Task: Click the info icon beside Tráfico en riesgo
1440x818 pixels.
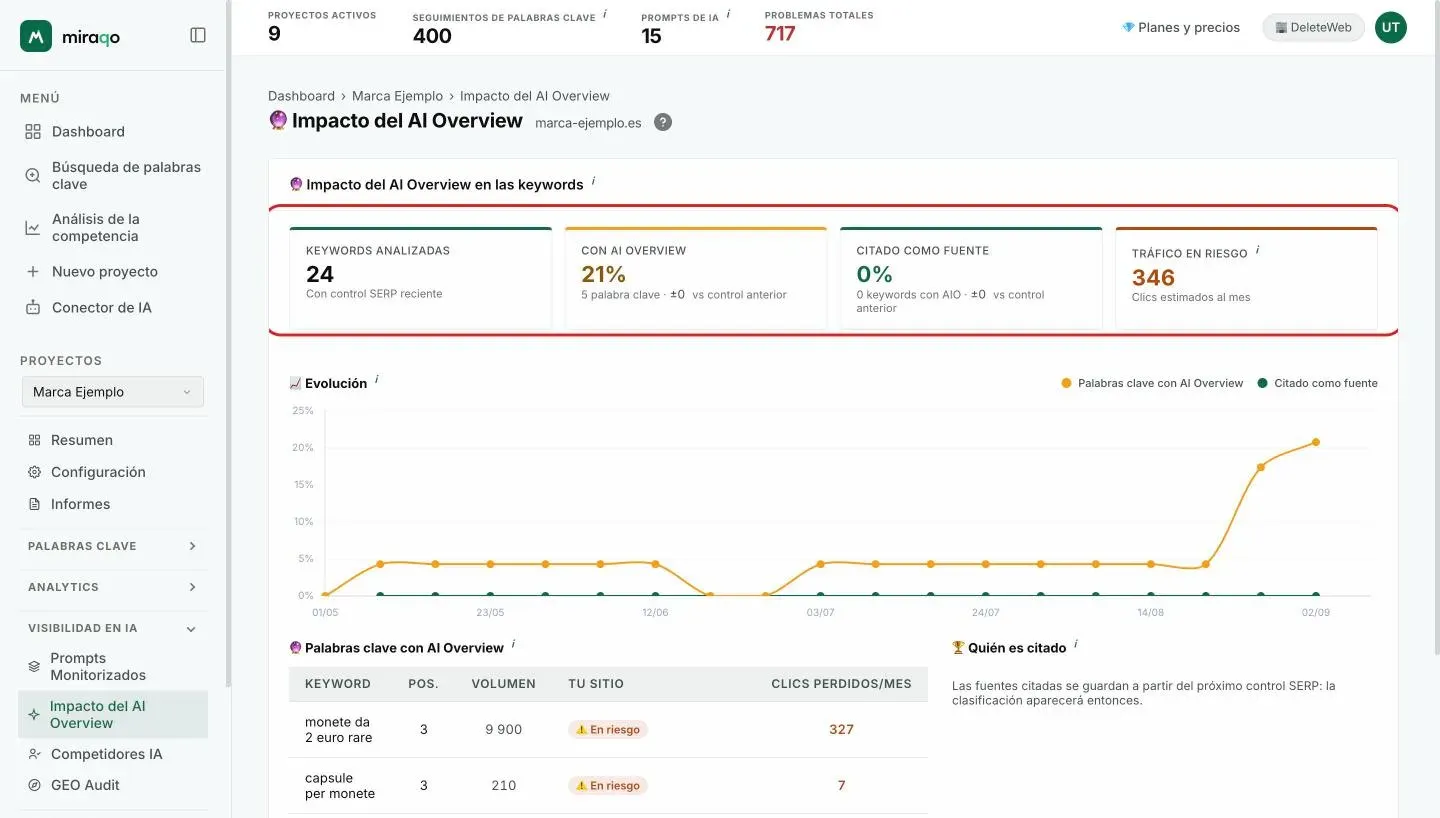Action: click(x=1257, y=250)
